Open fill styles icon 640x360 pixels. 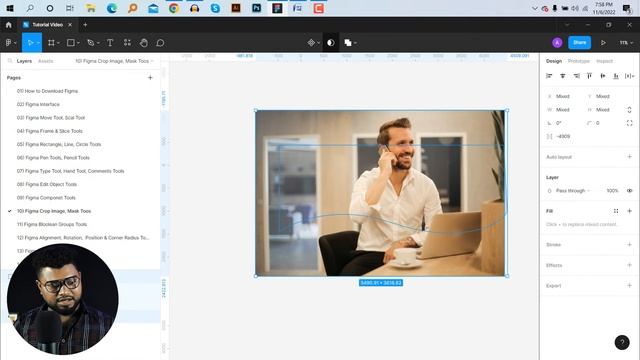(616, 211)
